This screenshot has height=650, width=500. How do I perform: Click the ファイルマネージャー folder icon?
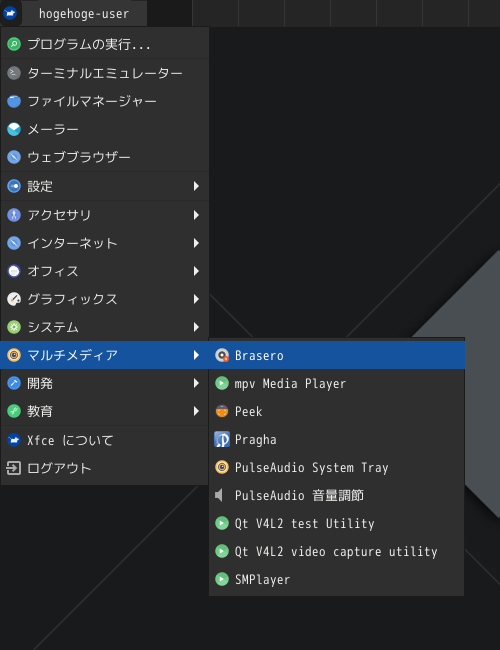(x=14, y=101)
